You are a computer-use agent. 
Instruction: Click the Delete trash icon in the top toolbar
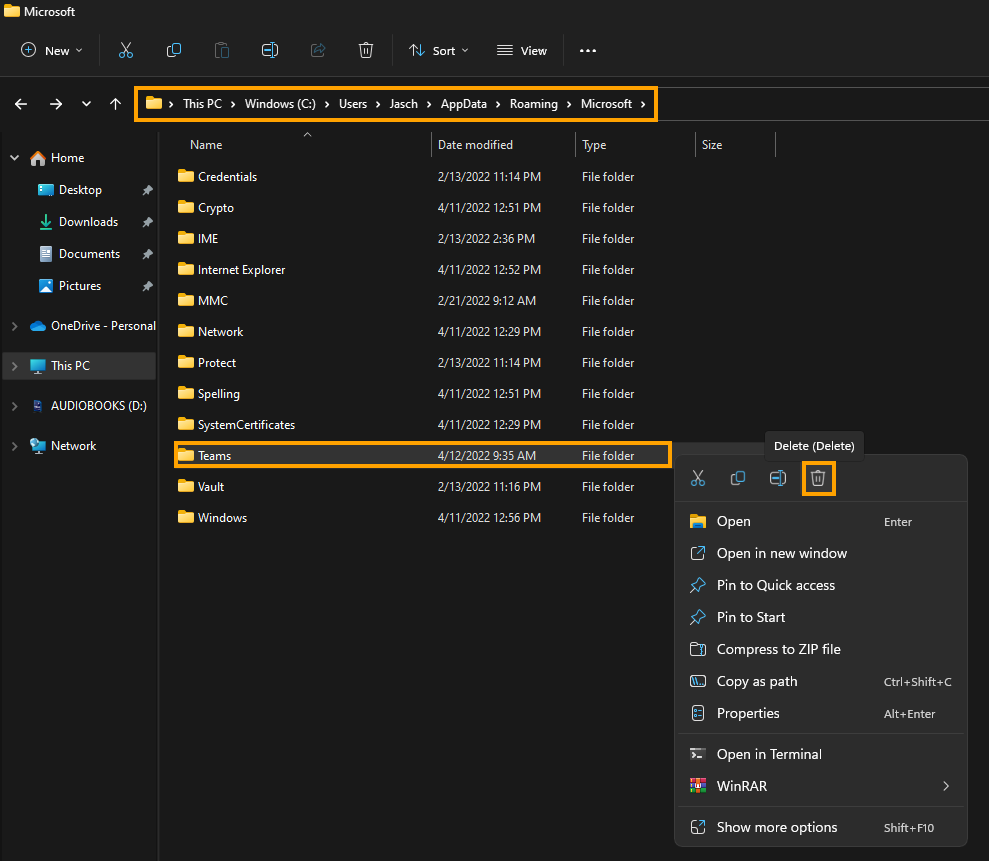coord(366,50)
